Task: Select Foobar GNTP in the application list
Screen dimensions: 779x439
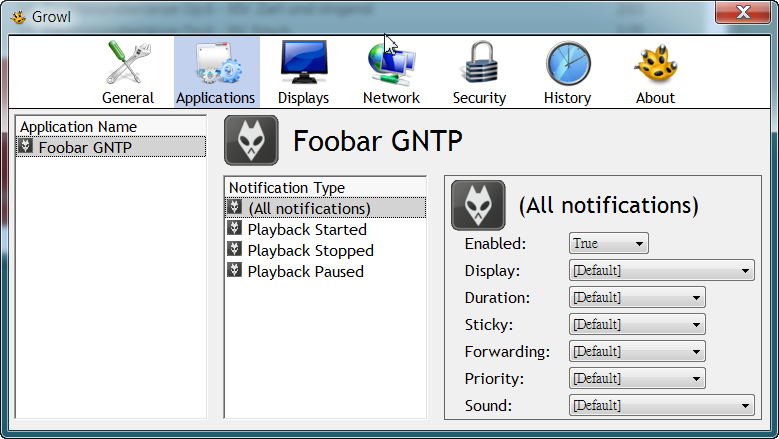Action: click(x=85, y=147)
